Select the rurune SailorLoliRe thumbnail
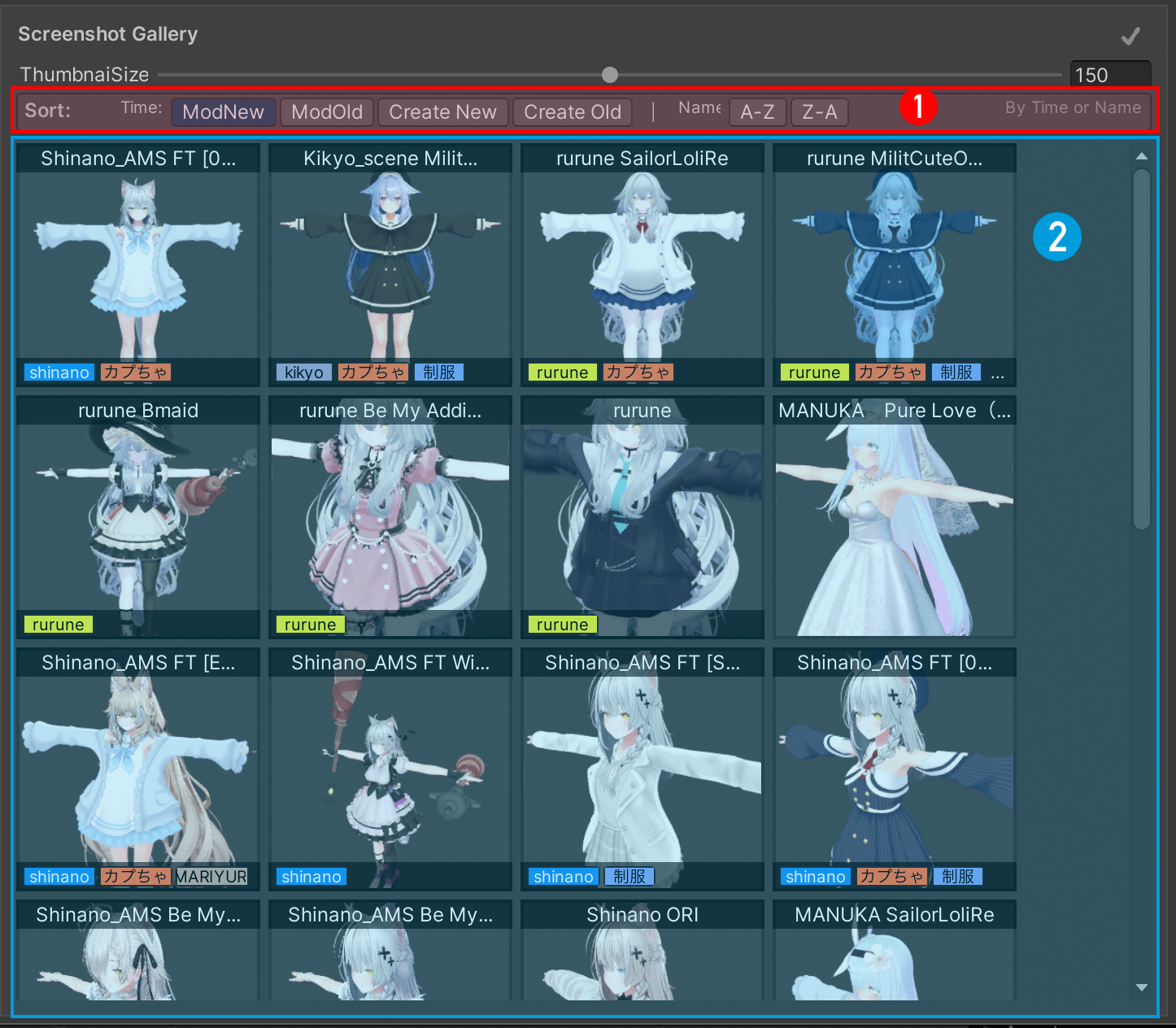Image resolution: width=1176 pixels, height=1028 pixels. [642, 264]
